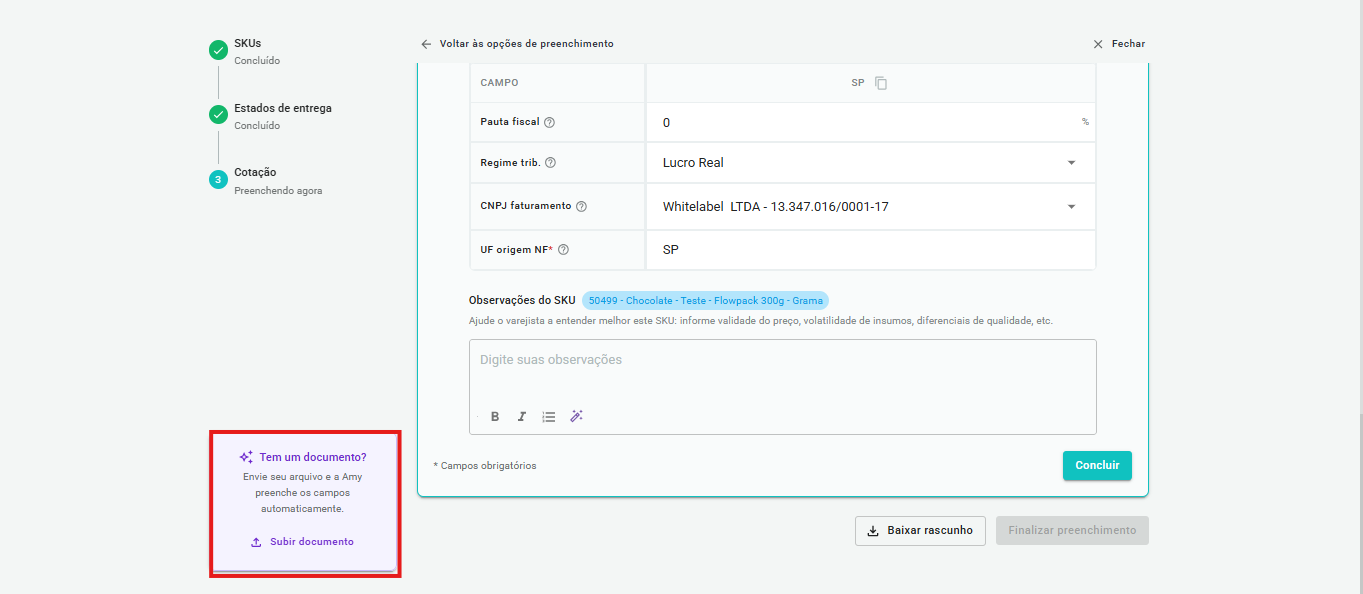Viewport: 1363px width, 594px height.
Task: Apply bold formatting in observations editor
Action: point(495,416)
